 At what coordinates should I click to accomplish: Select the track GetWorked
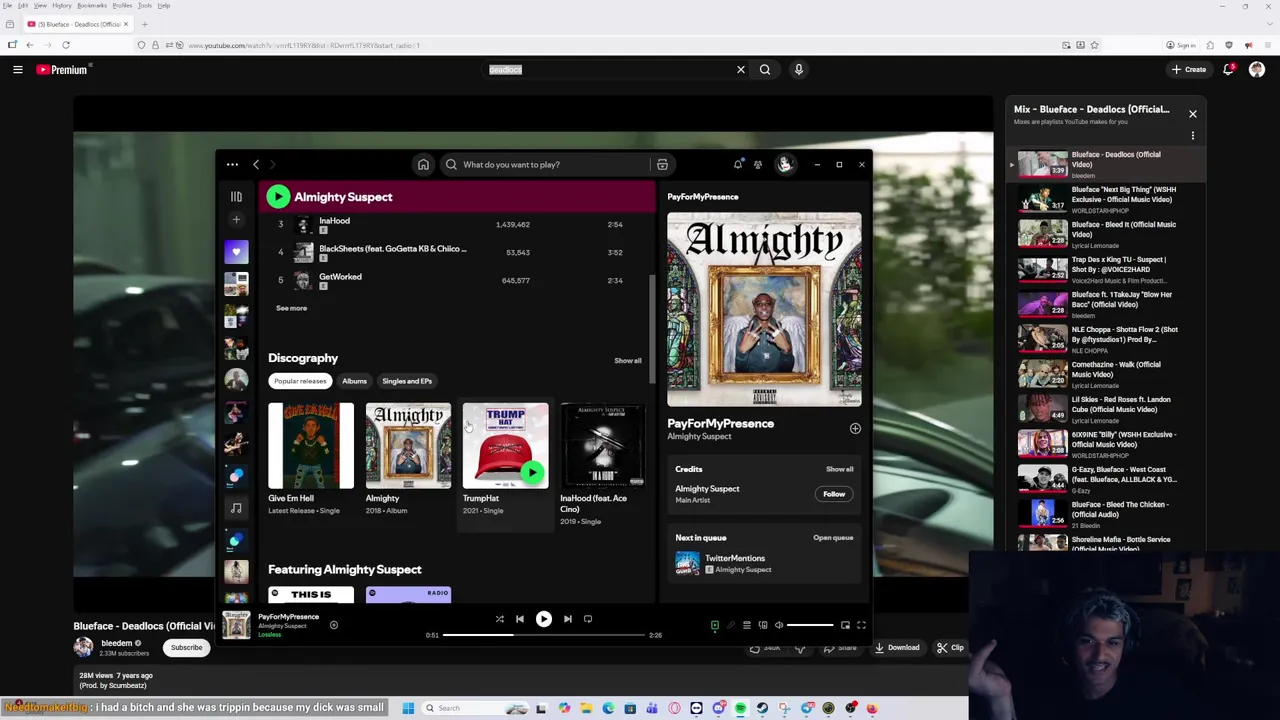pyautogui.click(x=340, y=277)
